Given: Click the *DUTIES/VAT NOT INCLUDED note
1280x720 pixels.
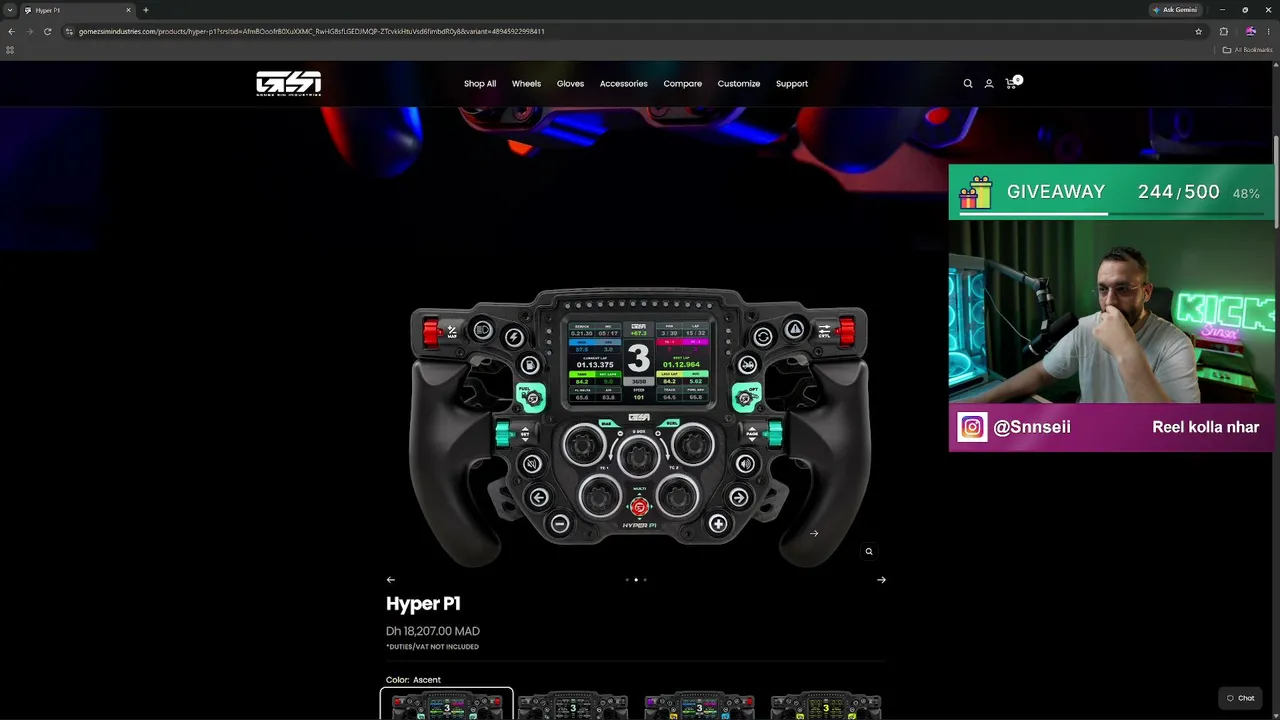Looking at the screenshot, I should pyautogui.click(x=432, y=647).
